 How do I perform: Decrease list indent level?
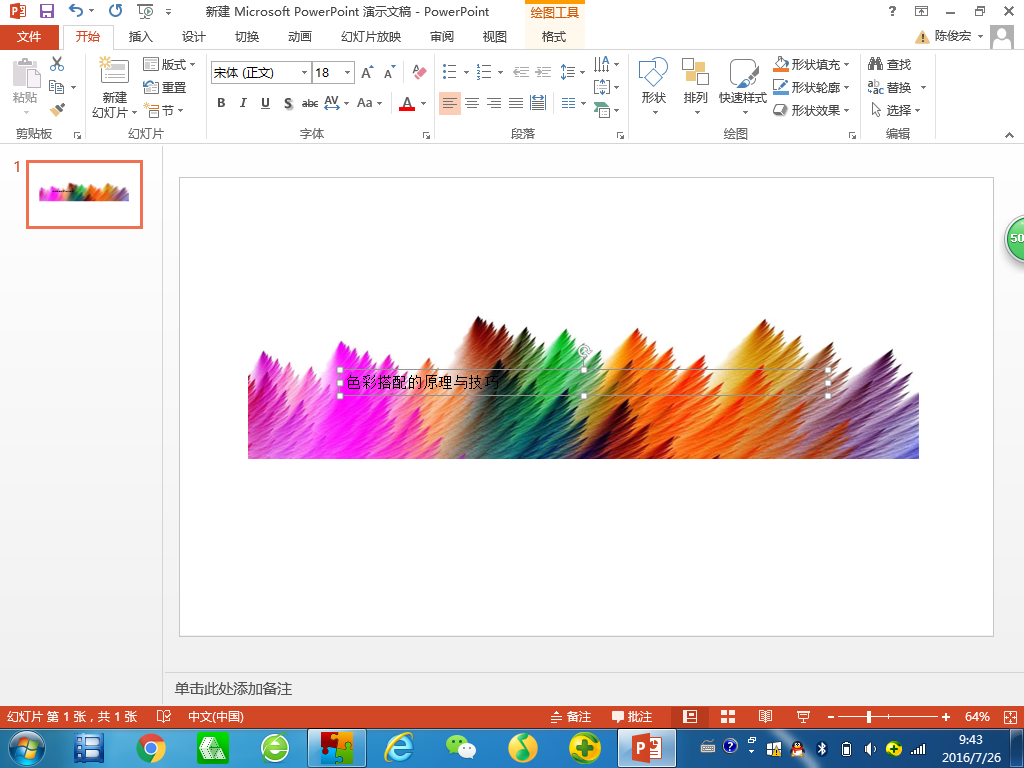(x=520, y=72)
